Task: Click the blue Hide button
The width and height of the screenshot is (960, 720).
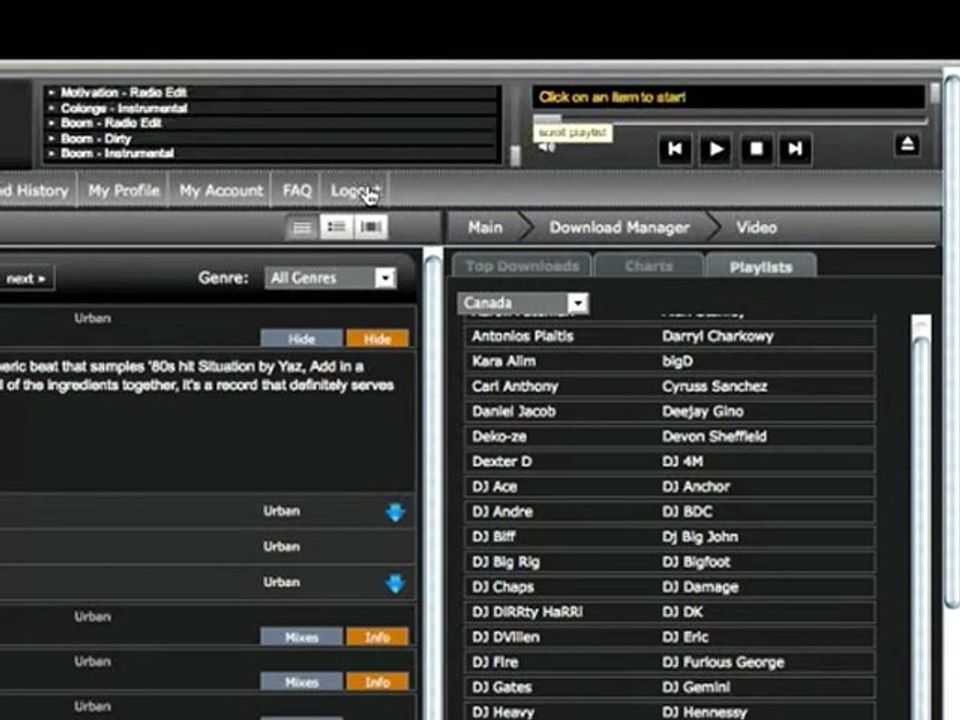Action: pos(301,339)
